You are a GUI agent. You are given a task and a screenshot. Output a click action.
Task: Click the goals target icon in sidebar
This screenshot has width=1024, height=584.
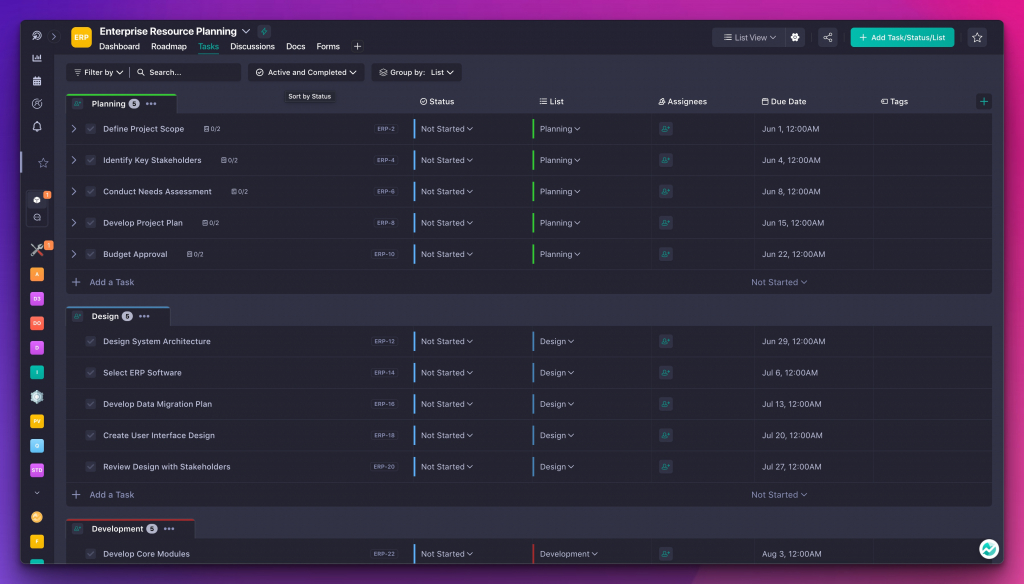pos(37,104)
